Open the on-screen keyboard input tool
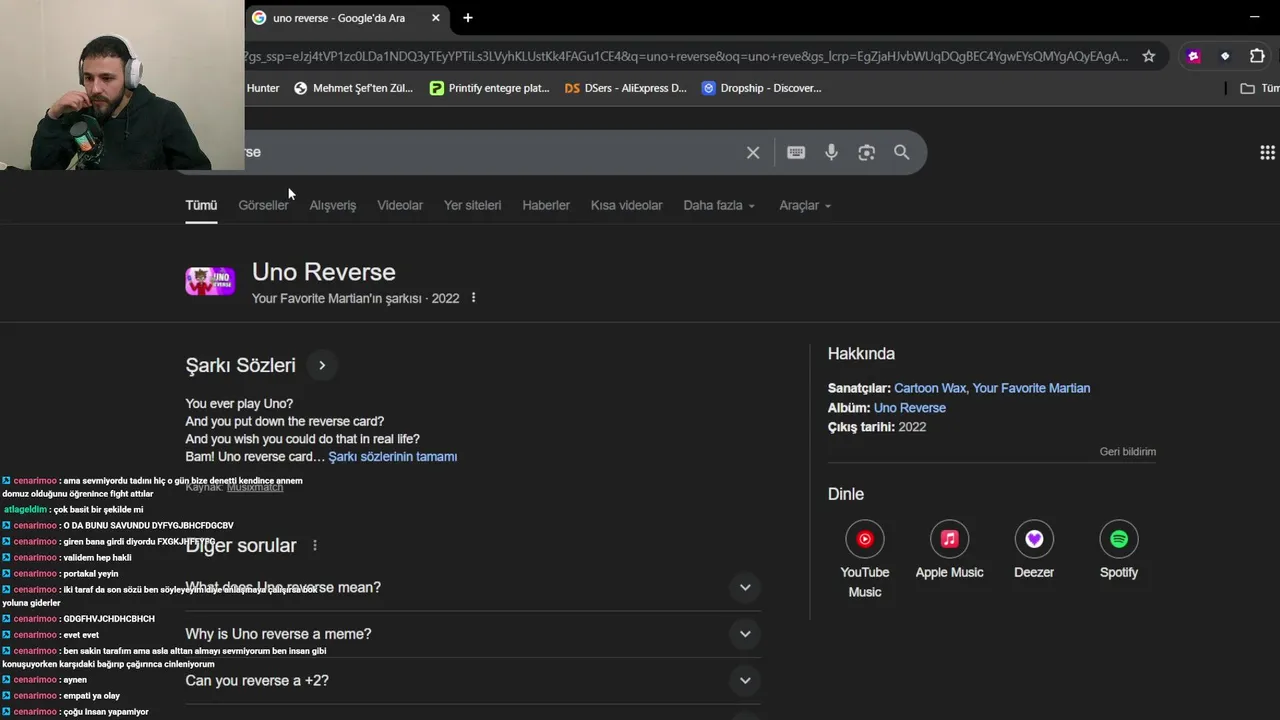 [x=796, y=152]
